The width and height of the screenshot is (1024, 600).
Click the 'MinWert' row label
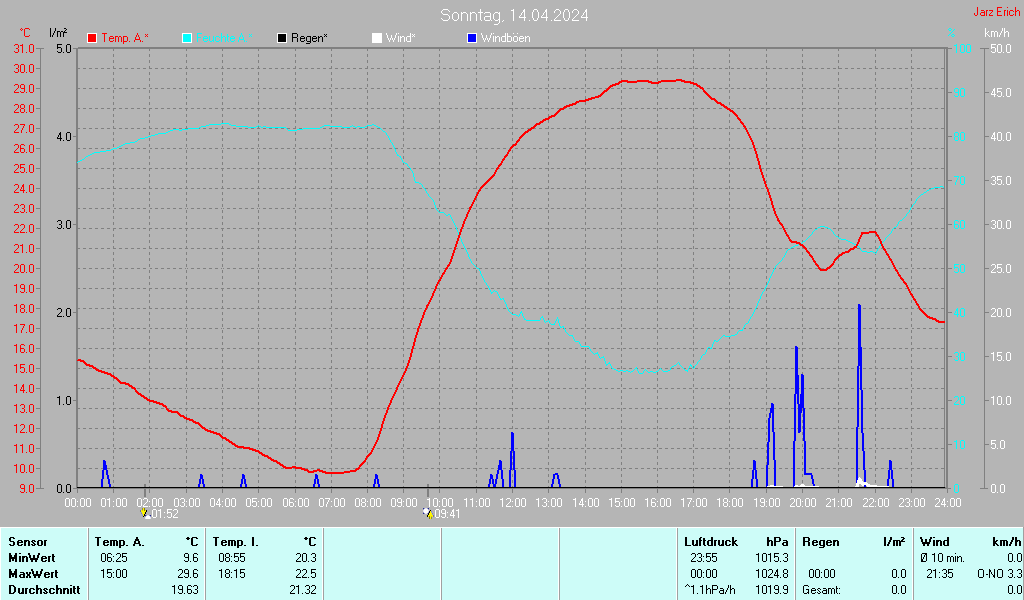pyautogui.click(x=31, y=558)
